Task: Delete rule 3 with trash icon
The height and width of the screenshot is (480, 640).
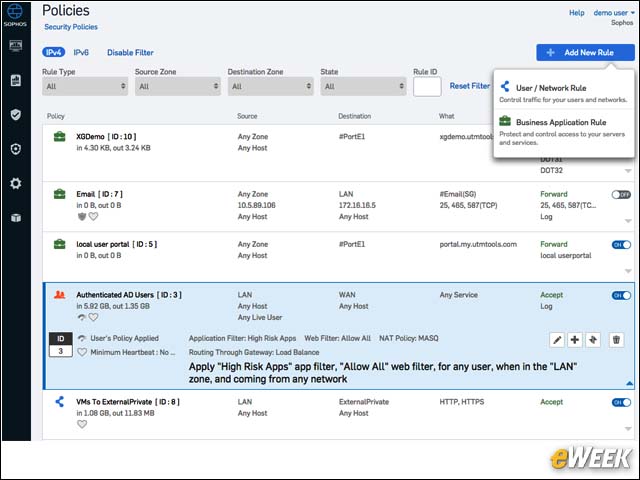Action: (616, 340)
